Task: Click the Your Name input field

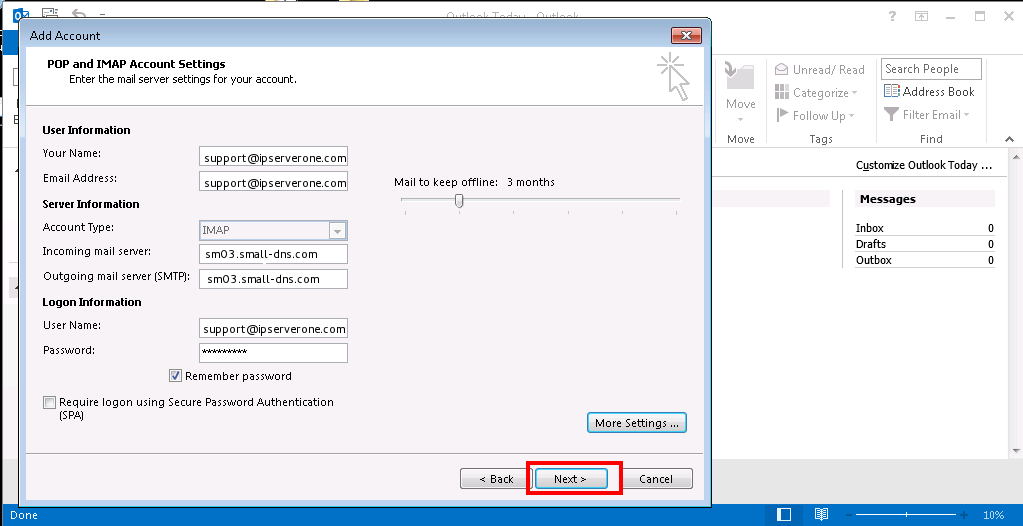Action: (x=273, y=157)
